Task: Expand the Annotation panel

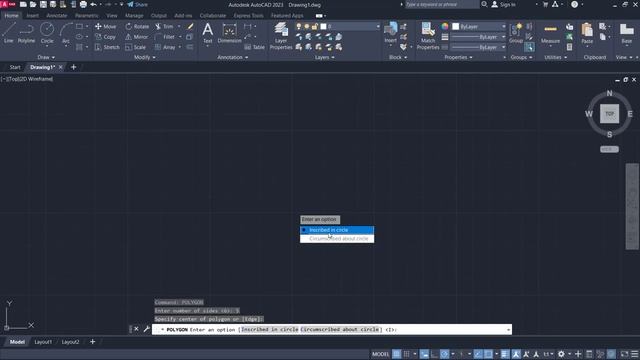Action: click(233, 58)
